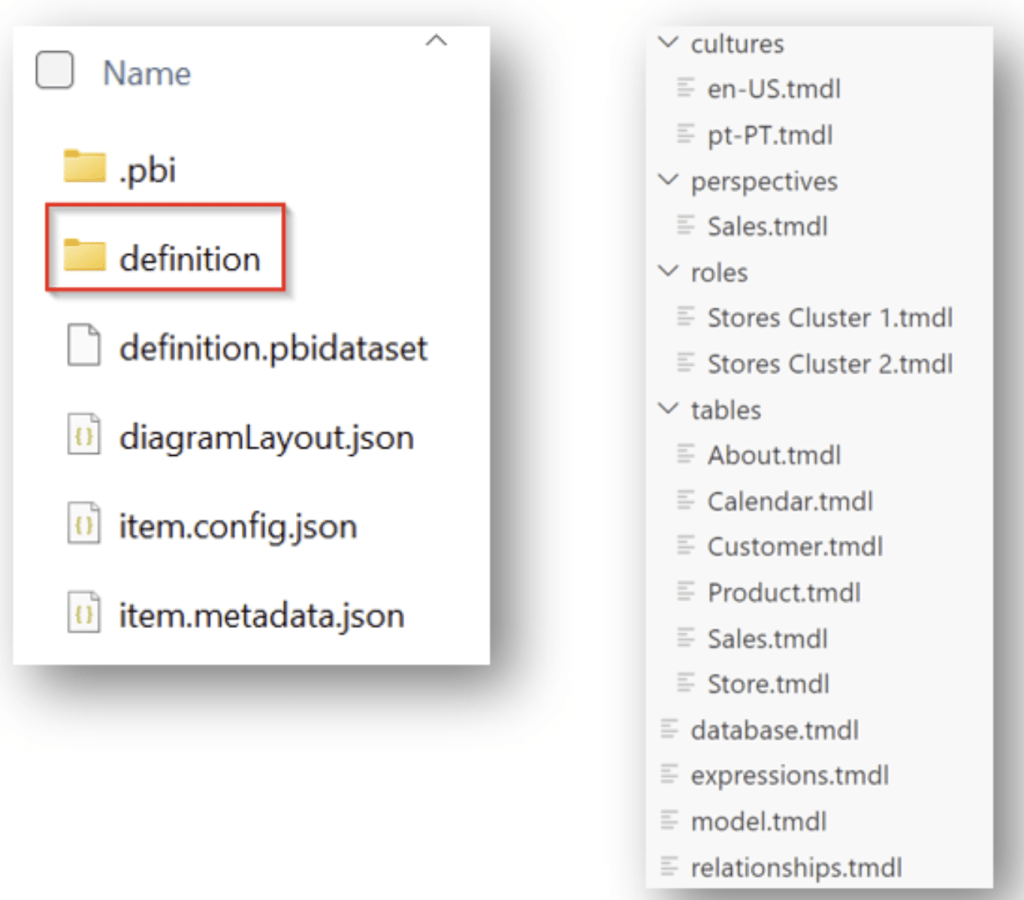Click the file icon beside database.tmdl
This screenshot has width=1024, height=900.
(669, 730)
